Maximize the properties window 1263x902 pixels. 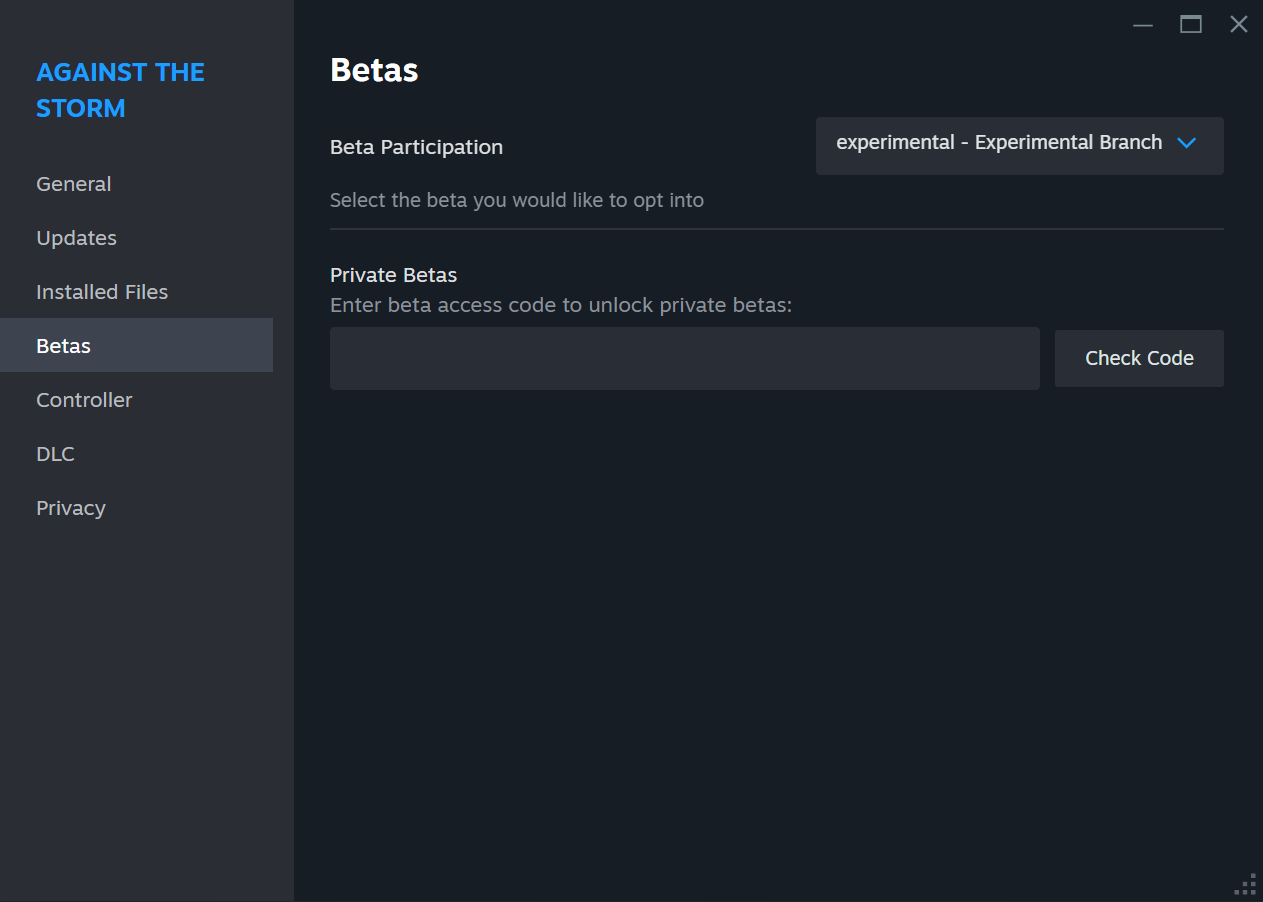click(x=1191, y=25)
